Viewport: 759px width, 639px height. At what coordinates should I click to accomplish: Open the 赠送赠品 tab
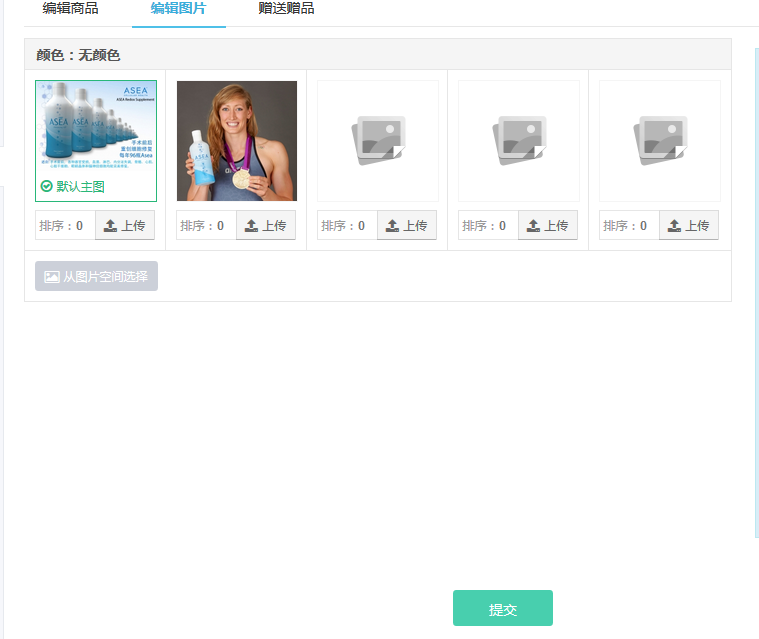click(x=286, y=8)
